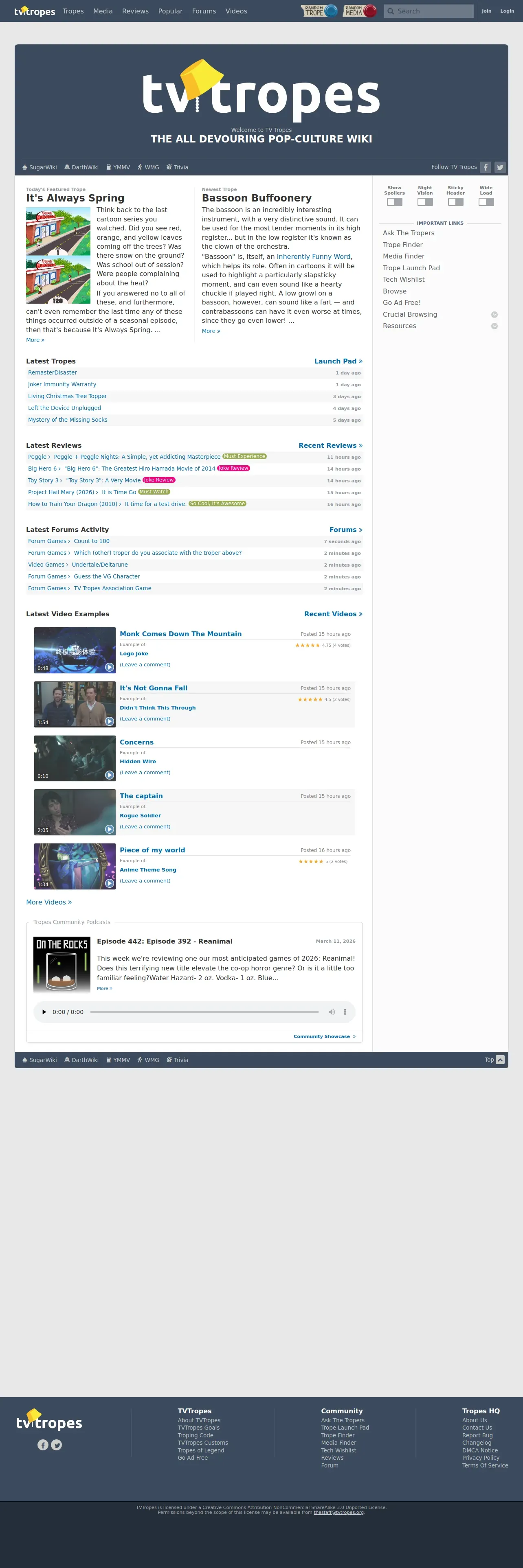Image resolution: width=523 pixels, height=1568 pixels.
Task: Open Go Ad Free! sidebar link
Action: coord(402,302)
